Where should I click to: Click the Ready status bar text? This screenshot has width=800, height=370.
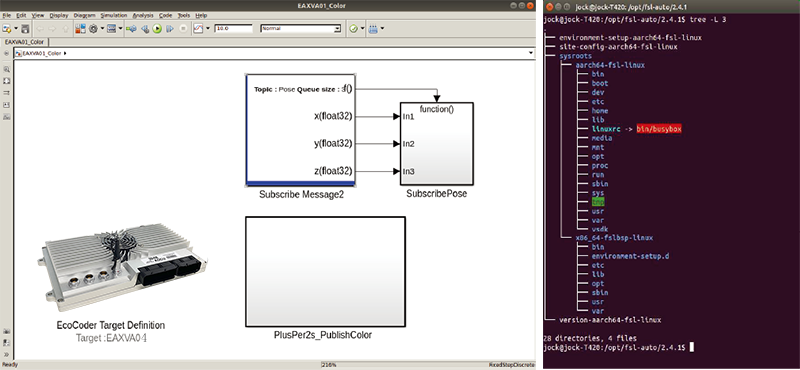[x=9, y=365]
